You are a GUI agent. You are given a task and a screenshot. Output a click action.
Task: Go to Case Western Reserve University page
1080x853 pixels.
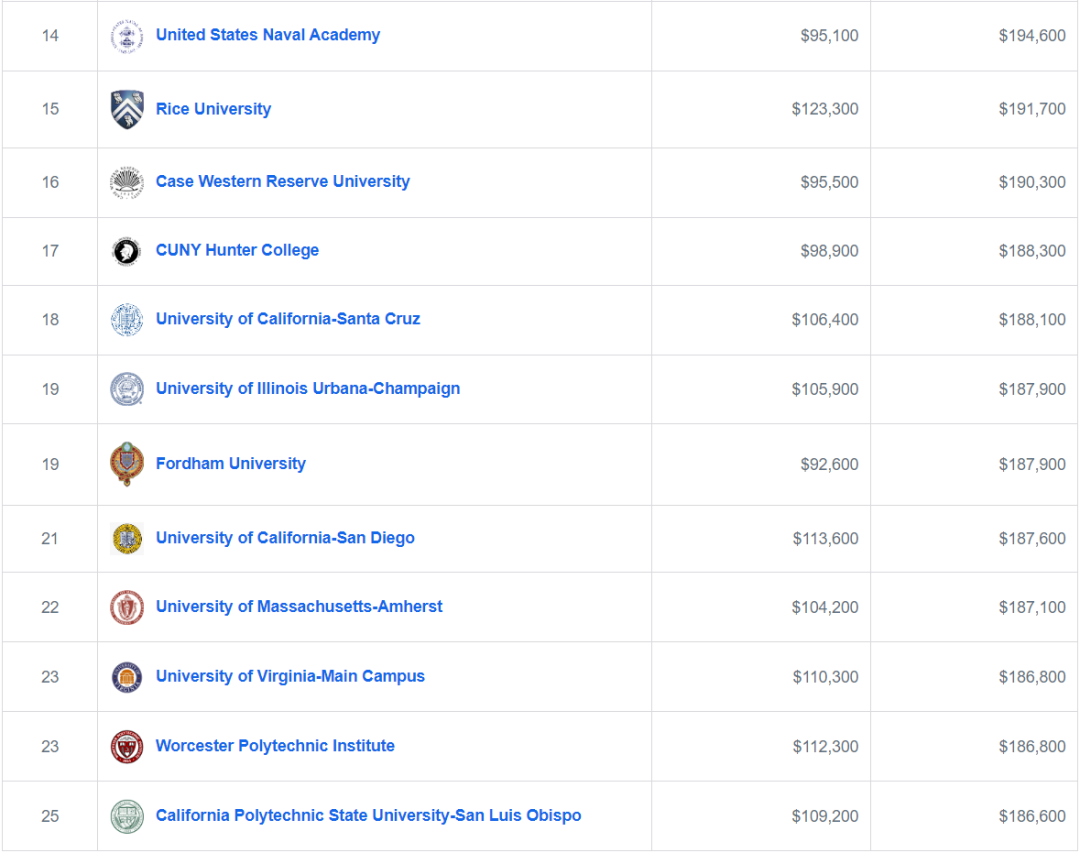coord(283,181)
